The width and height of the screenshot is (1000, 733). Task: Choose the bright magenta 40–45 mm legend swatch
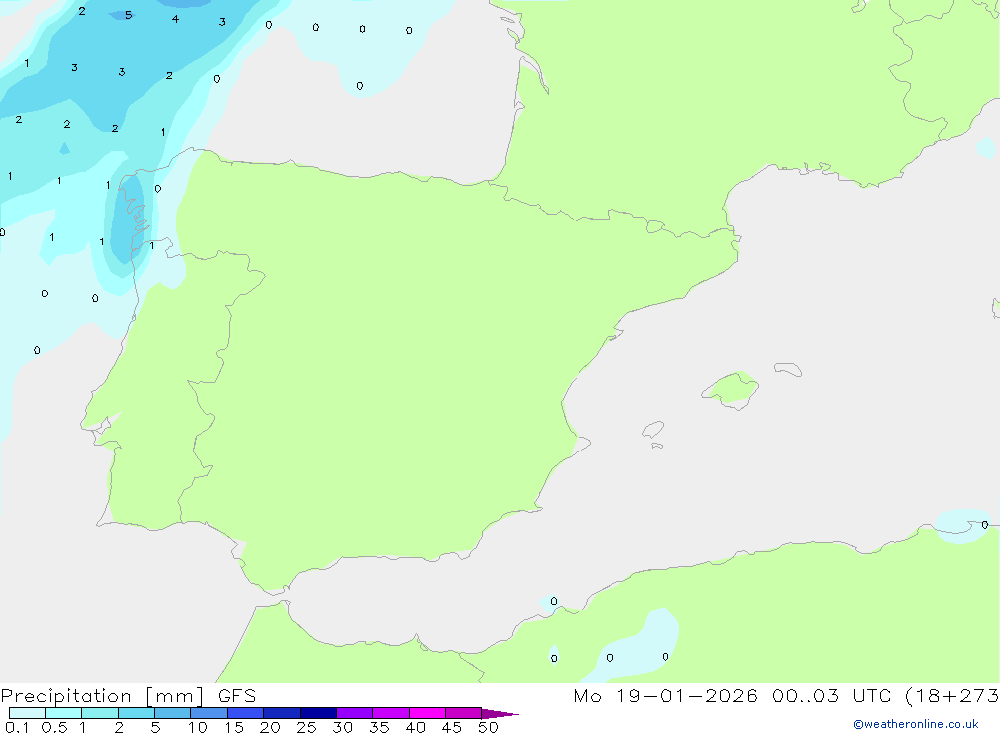[x=427, y=713]
